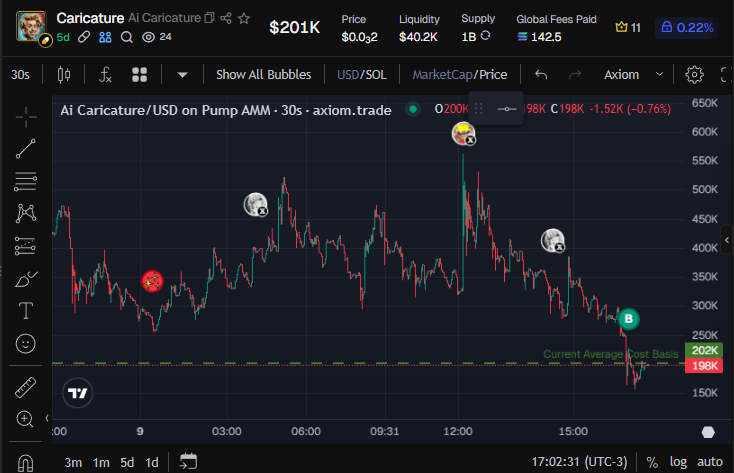Open the emoji icons tool
Image resolution: width=734 pixels, height=473 pixels.
pos(26,344)
